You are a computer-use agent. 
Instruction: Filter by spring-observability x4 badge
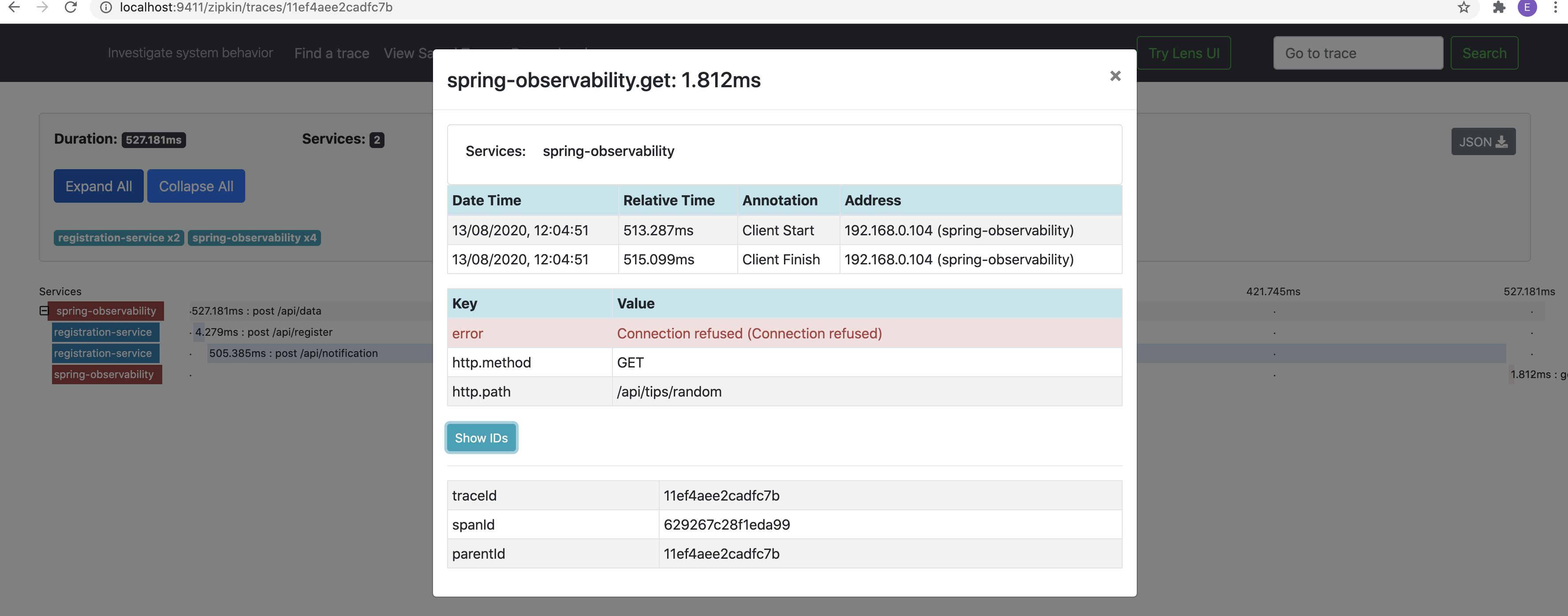coord(254,238)
